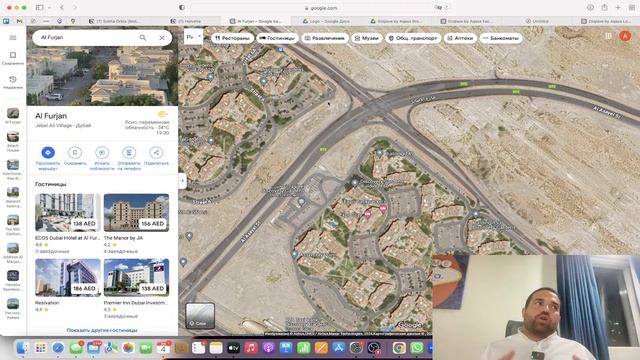Image resolution: width=640 pixels, height=360 pixels.
Task: Go forward in Safari
Action: (75, 8)
